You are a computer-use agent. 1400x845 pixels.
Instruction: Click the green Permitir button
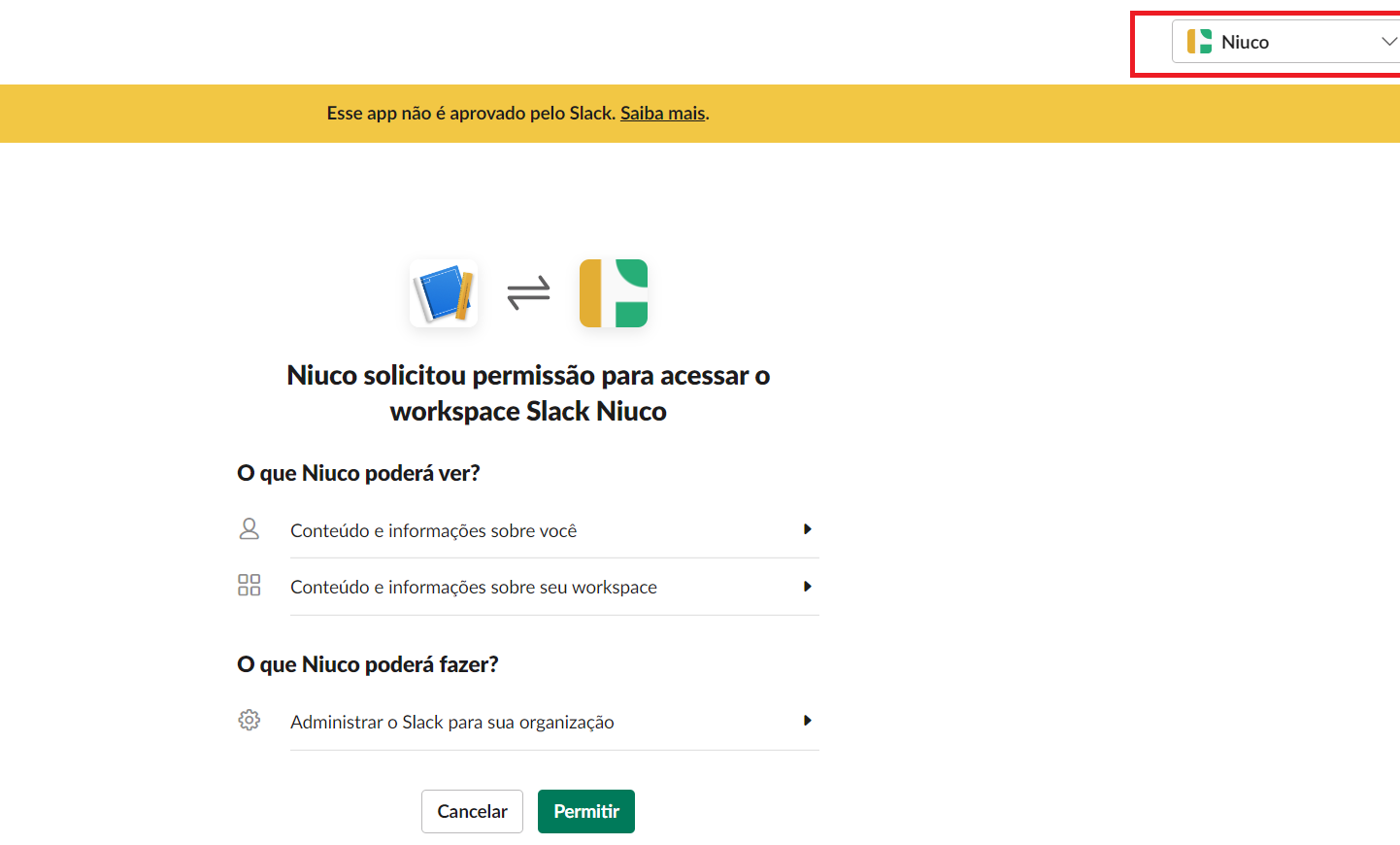click(586, 811)
